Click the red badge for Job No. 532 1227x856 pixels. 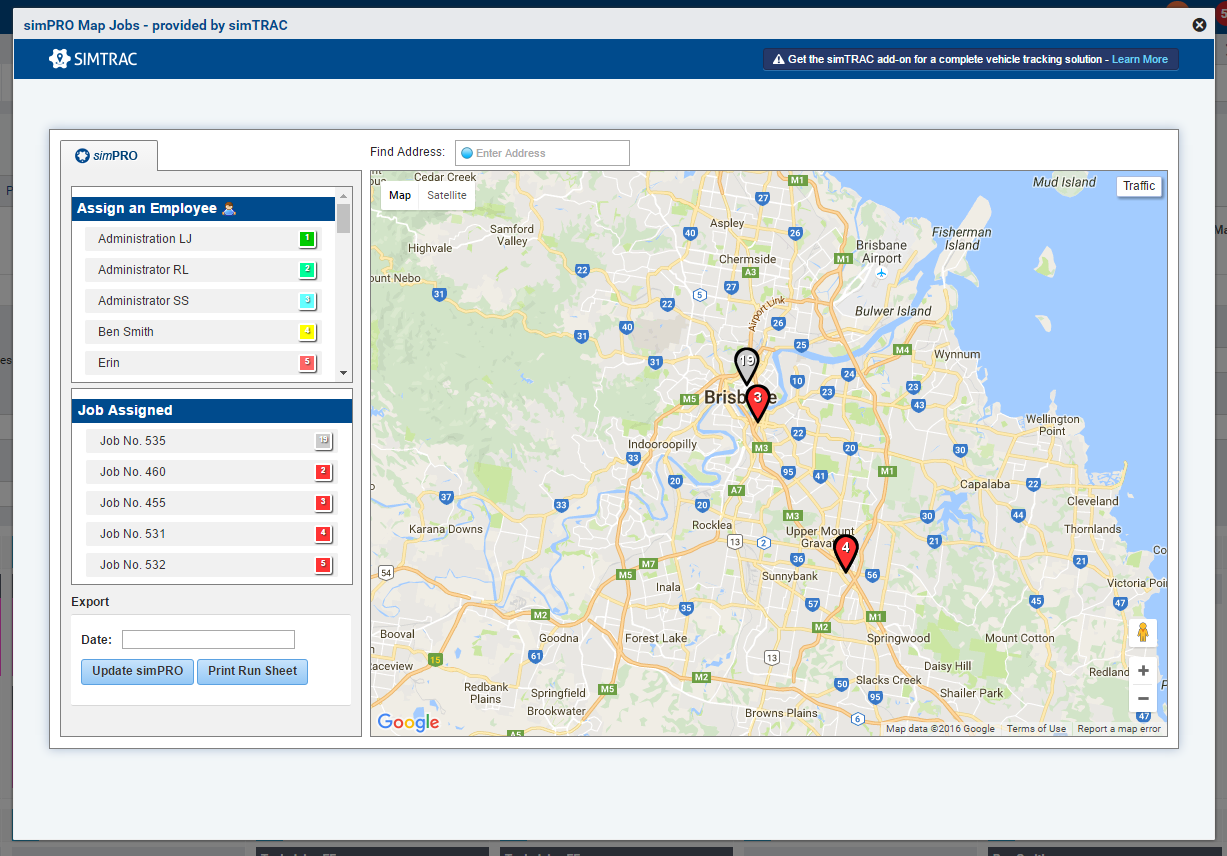(323, 565)
